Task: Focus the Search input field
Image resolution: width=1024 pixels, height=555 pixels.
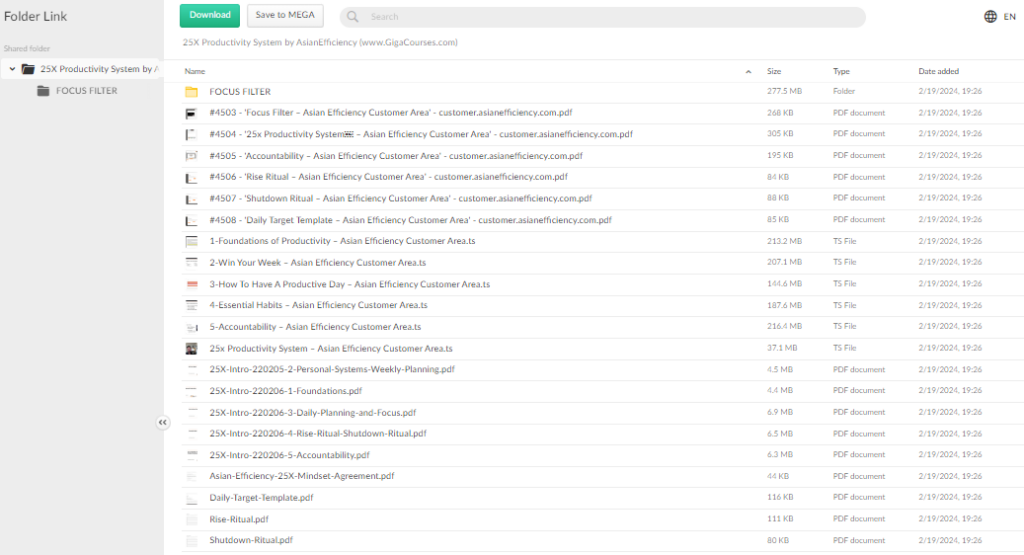Action: [x=602, y=17]
